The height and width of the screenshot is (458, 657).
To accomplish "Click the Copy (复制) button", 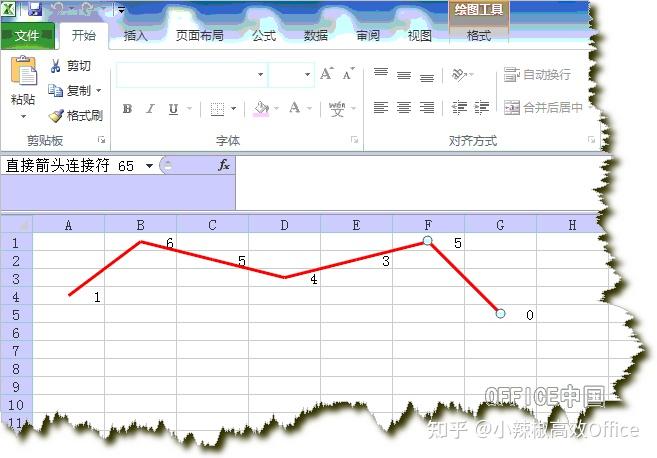I will [x=69, y=90].
